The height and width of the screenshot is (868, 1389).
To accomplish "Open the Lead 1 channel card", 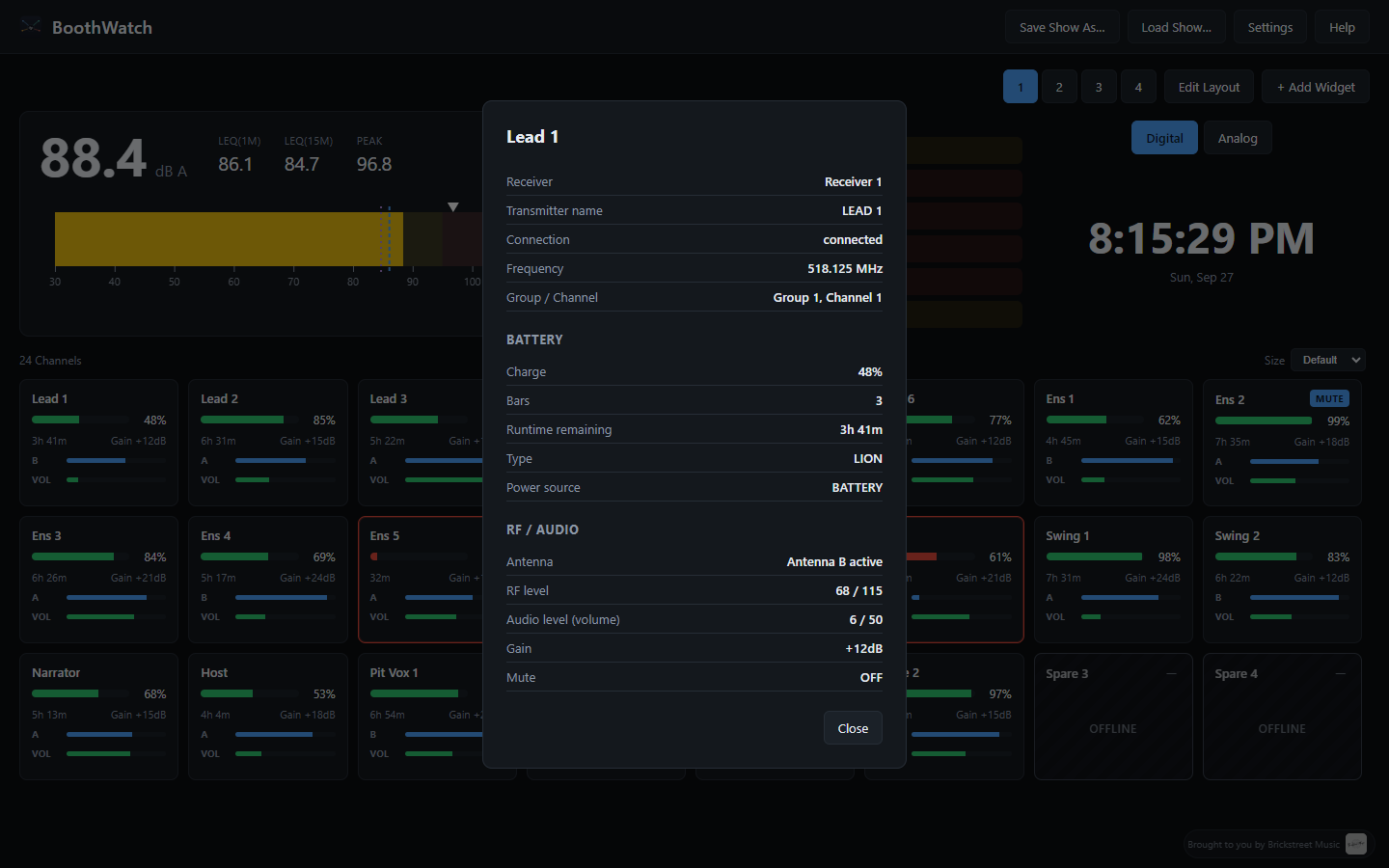I will click(x=98, y=443).
